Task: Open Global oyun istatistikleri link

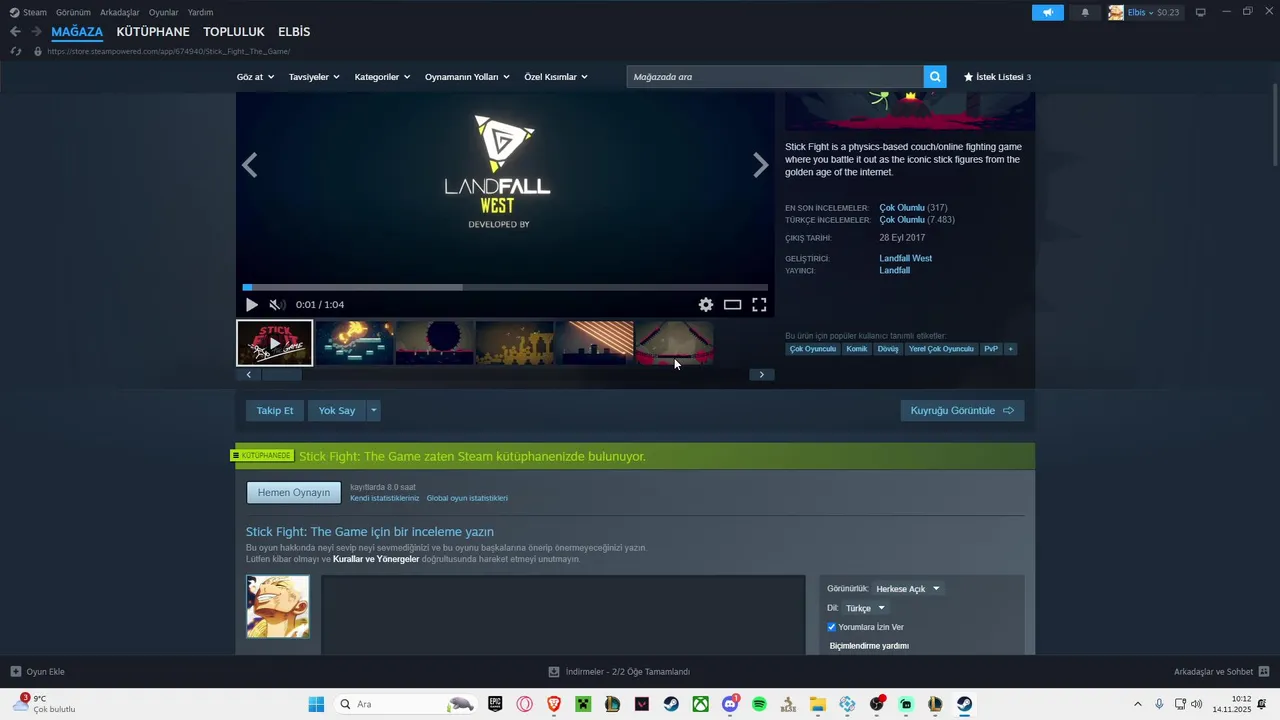Action: [467, 498]
